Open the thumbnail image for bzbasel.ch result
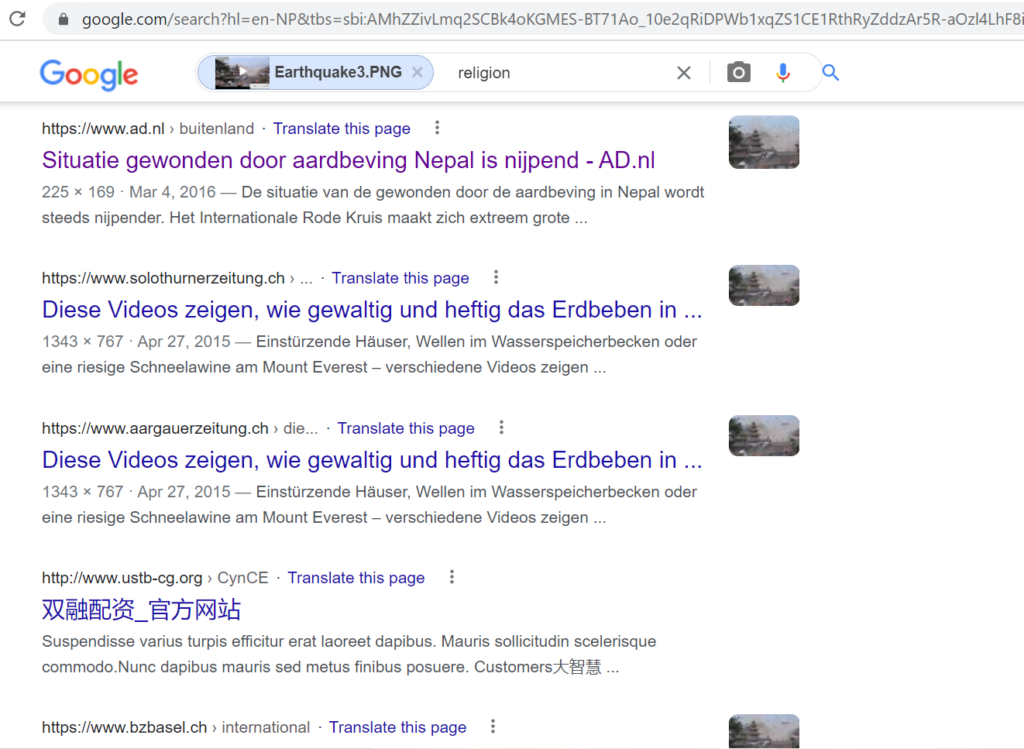 coord(764,731)
